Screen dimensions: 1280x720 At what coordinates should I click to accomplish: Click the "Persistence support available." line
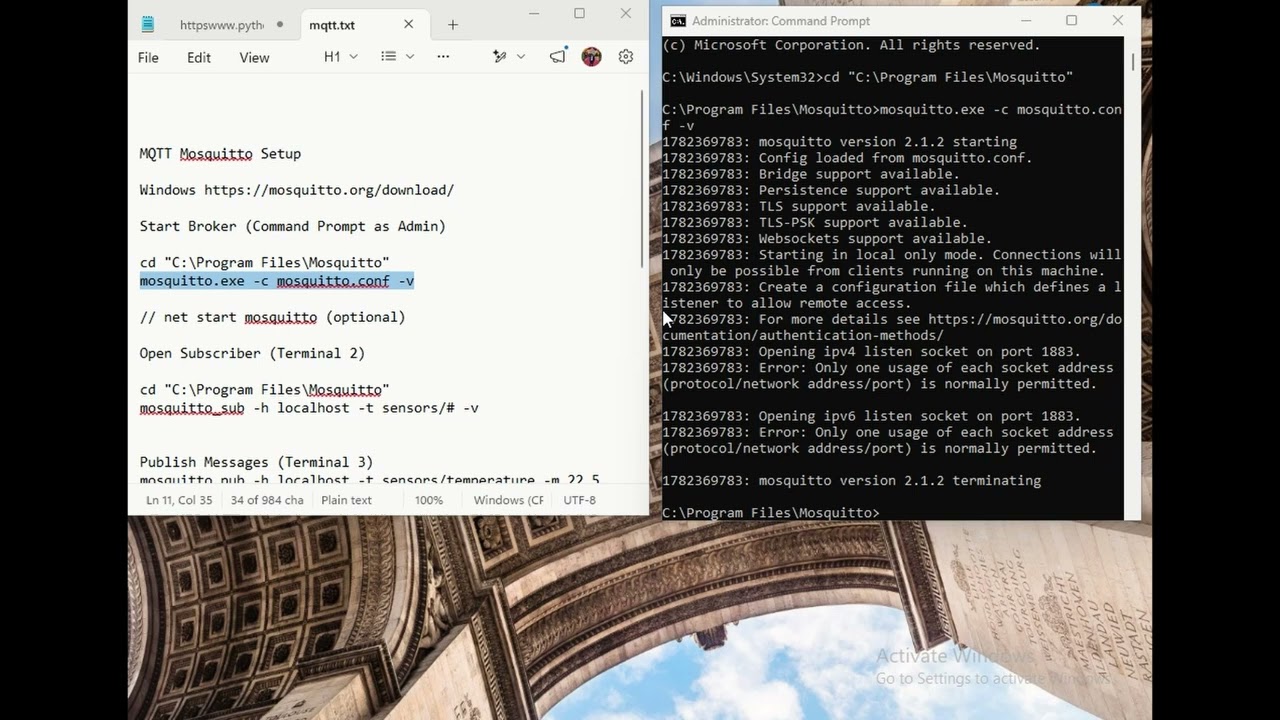pos(831,190)
